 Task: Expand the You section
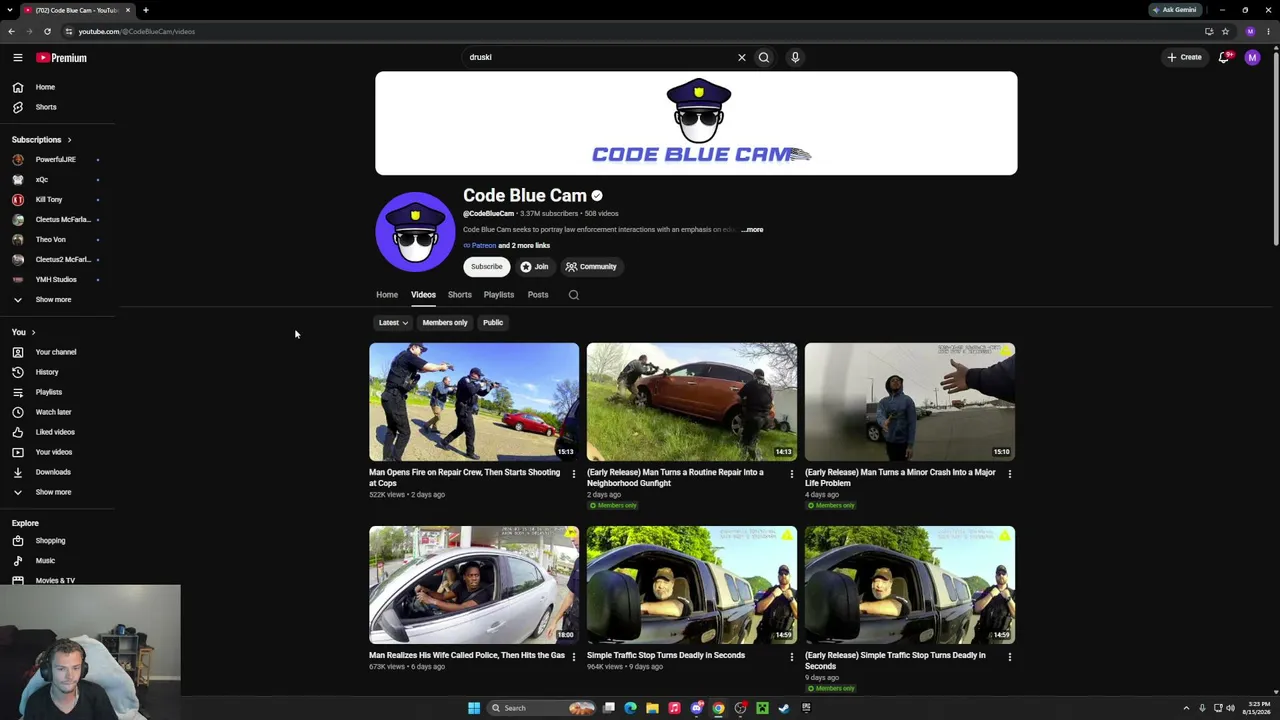[x=23, y=332]
